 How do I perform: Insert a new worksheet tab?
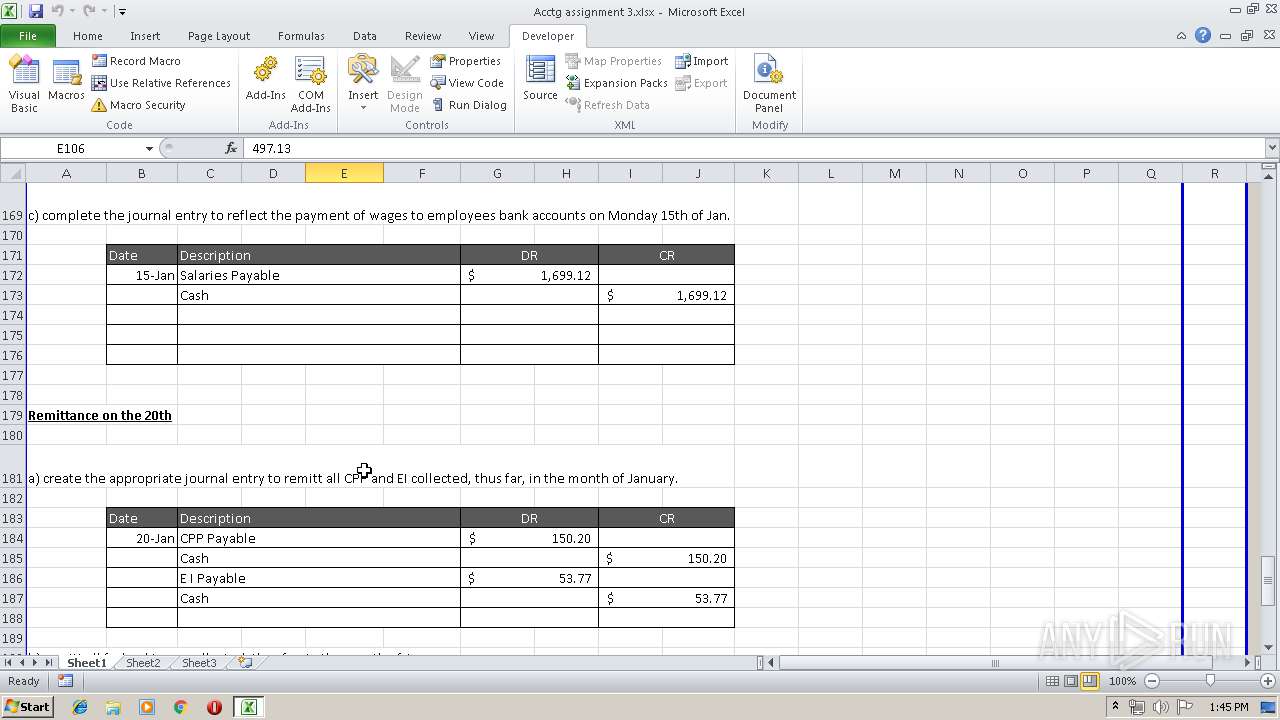click(244, 663)
